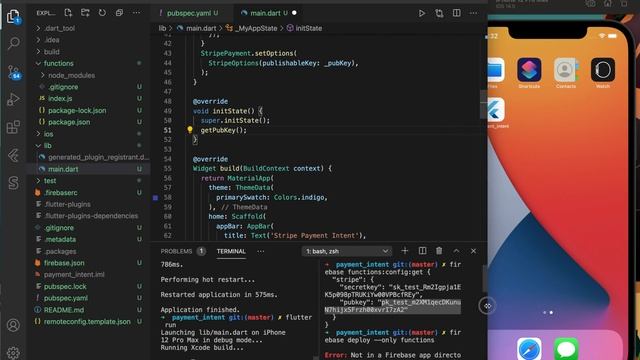Show the lightbulb code actions
The width and height of the screenshot is (640, 360).
190,130
